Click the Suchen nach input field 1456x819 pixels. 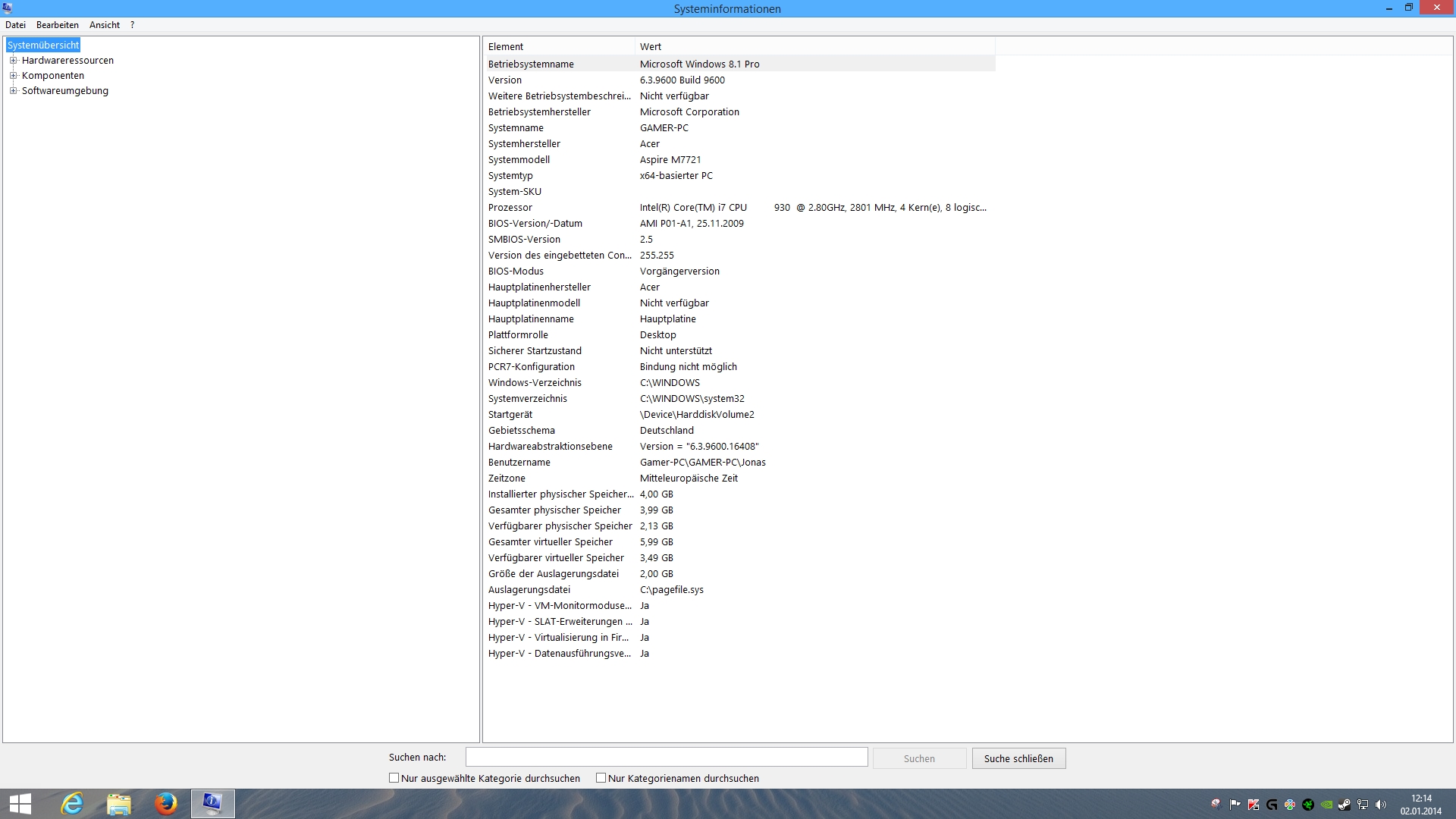(666, 757)
